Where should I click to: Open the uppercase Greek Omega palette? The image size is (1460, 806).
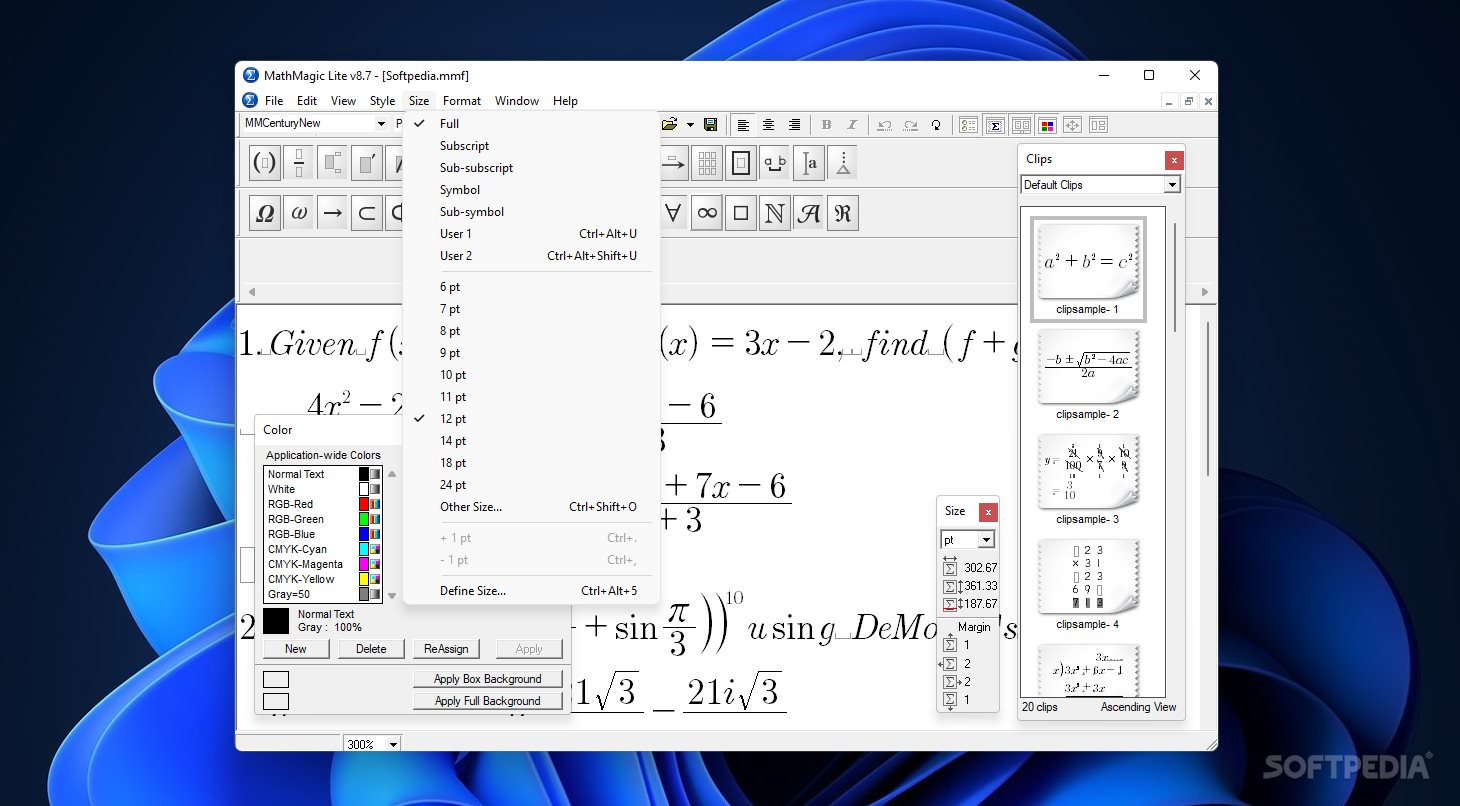click(265, 213)
